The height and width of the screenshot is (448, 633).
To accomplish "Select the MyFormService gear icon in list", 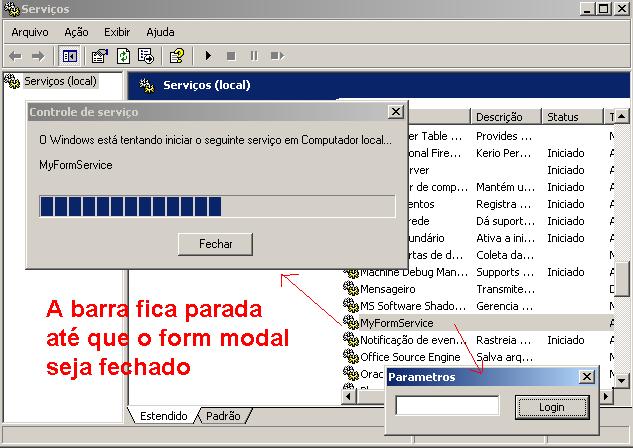I will coord(351,323).
